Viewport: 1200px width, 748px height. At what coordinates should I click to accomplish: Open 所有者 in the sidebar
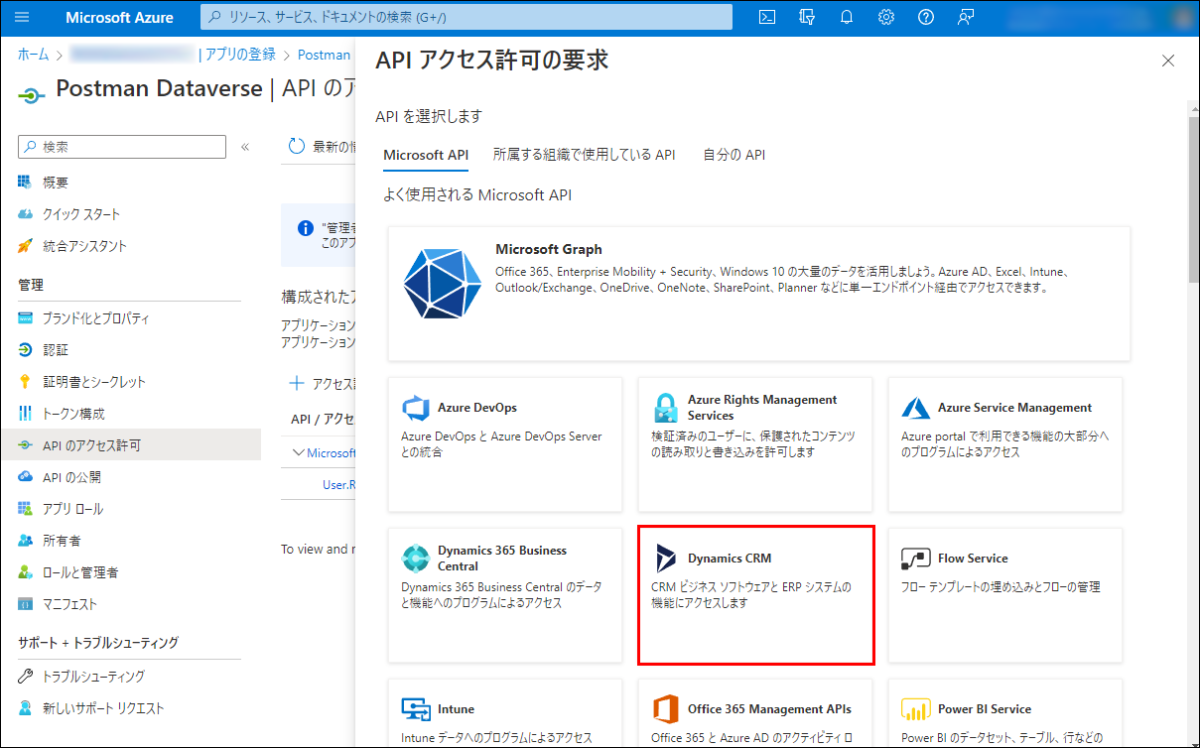130,540
